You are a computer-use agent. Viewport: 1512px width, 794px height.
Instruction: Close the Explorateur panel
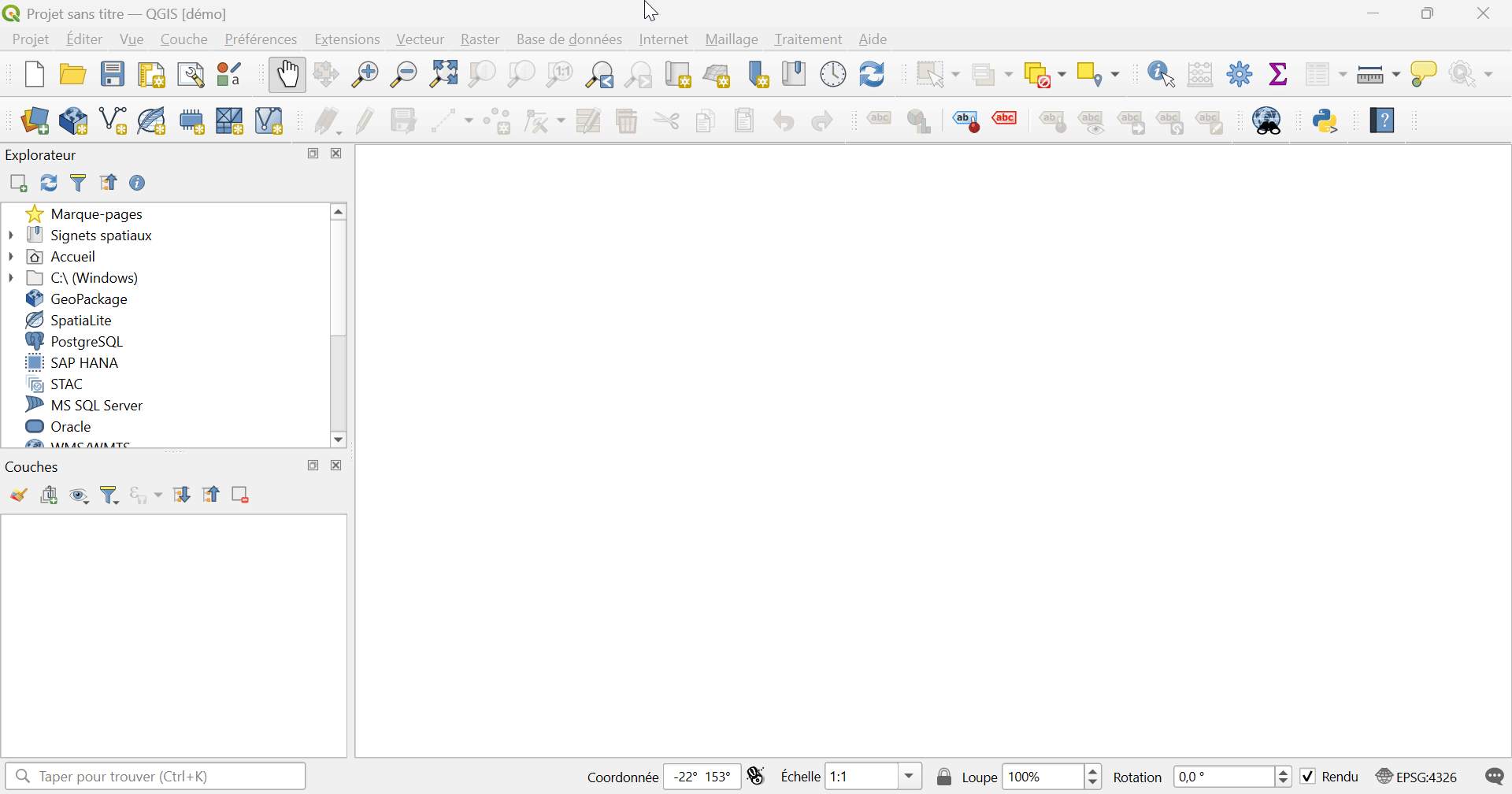pos(336,154)
